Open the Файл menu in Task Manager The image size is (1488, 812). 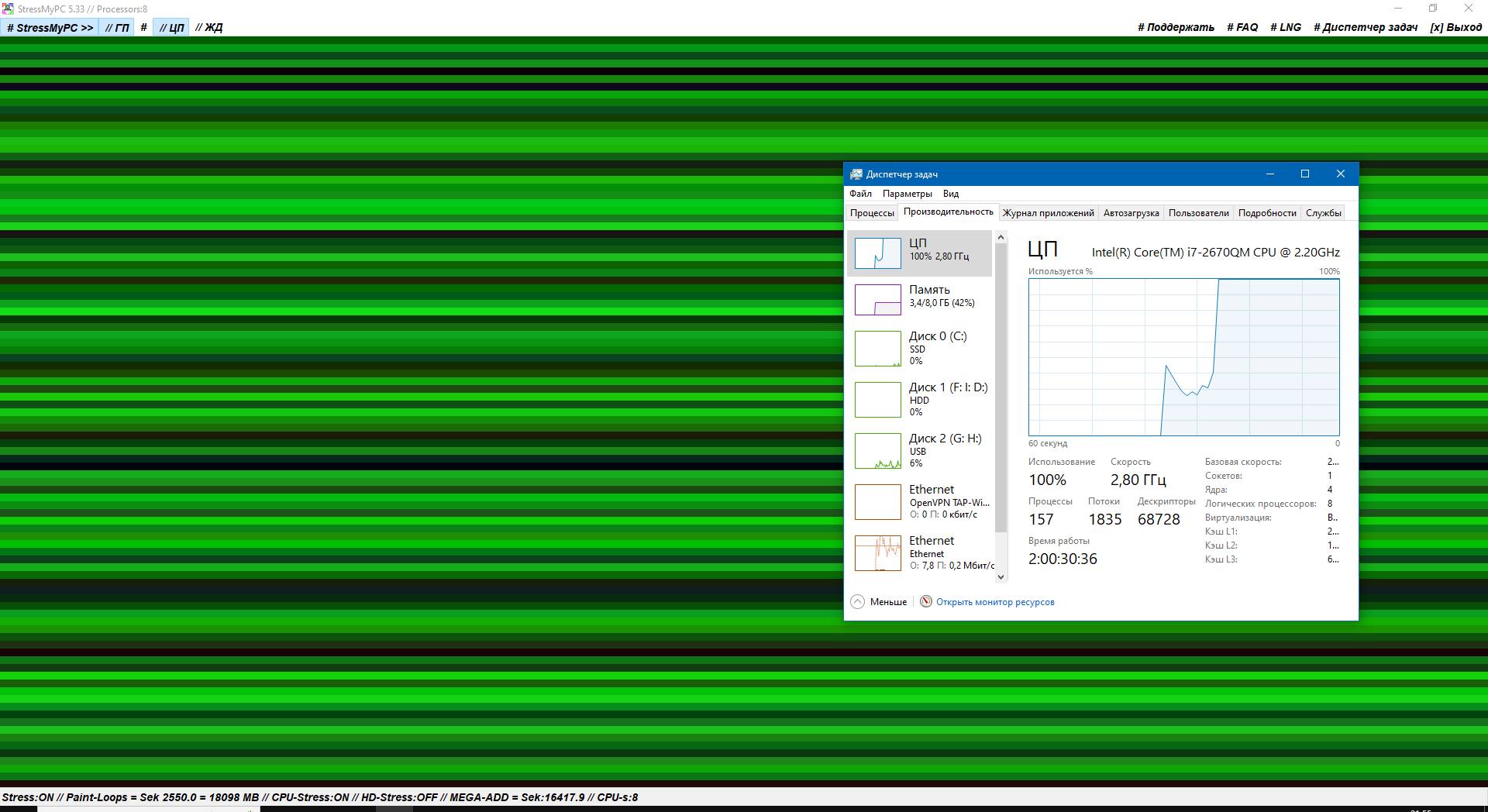click(860, 194)
